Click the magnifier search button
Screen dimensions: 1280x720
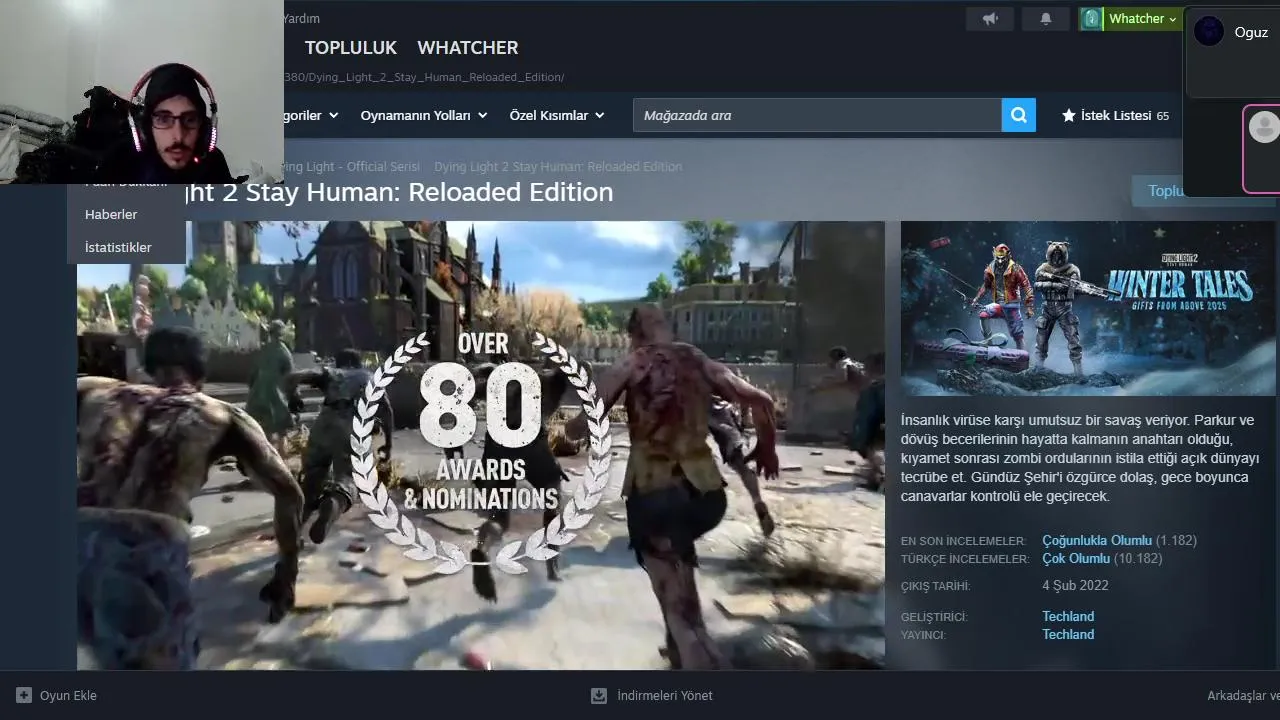pos(1018,115)
